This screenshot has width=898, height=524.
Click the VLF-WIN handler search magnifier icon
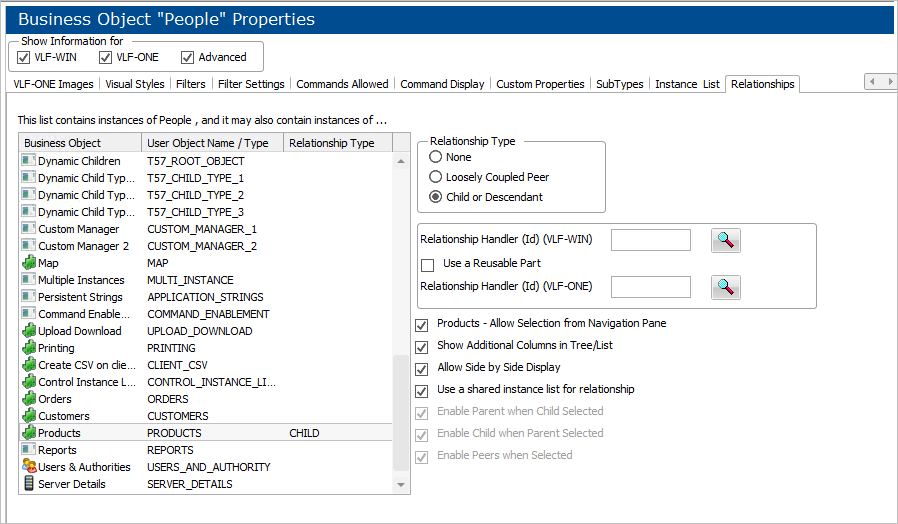pos(726,240)
